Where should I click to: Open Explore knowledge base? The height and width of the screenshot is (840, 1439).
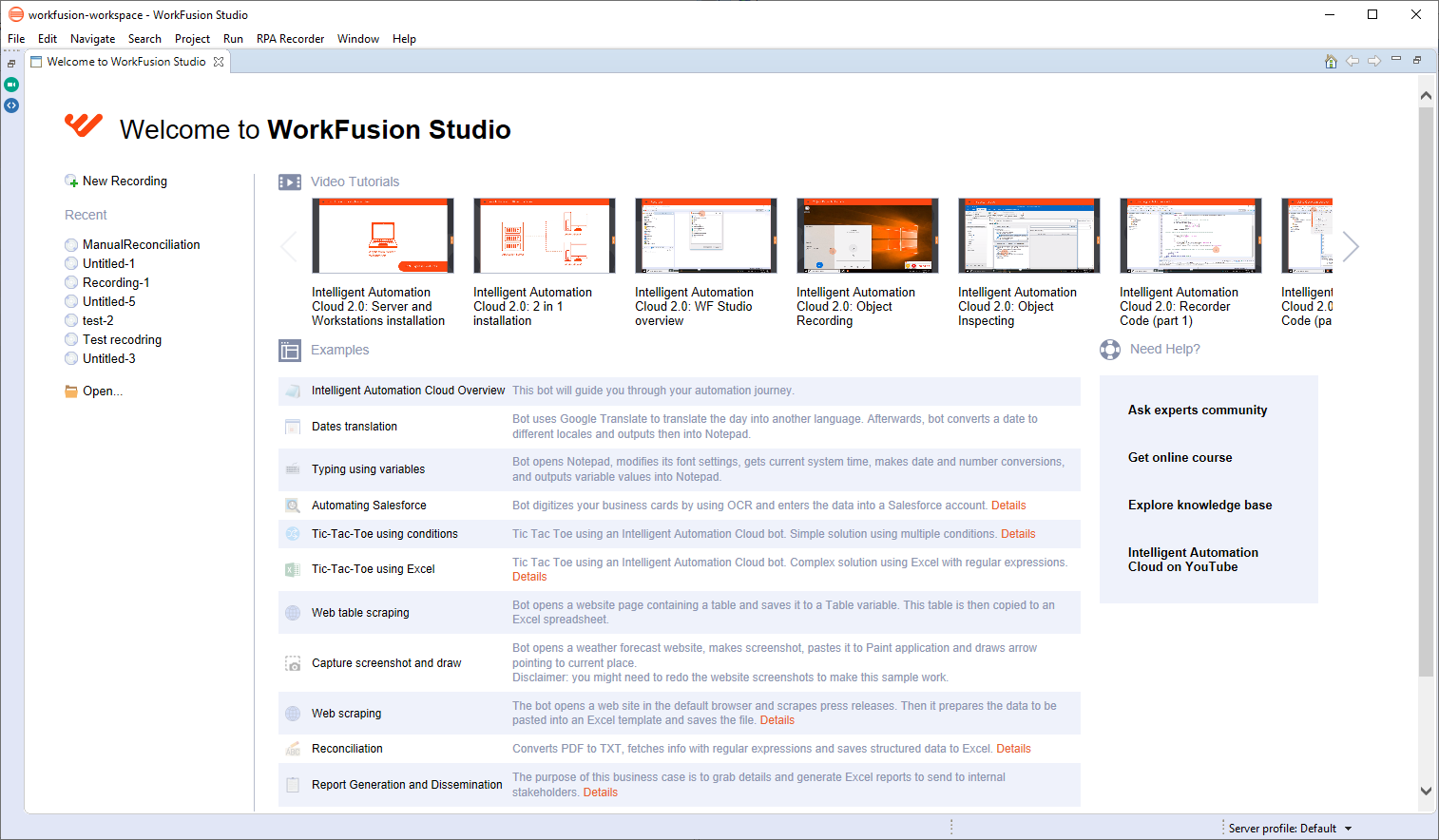pyautogui.click(x=1199, y=506)
